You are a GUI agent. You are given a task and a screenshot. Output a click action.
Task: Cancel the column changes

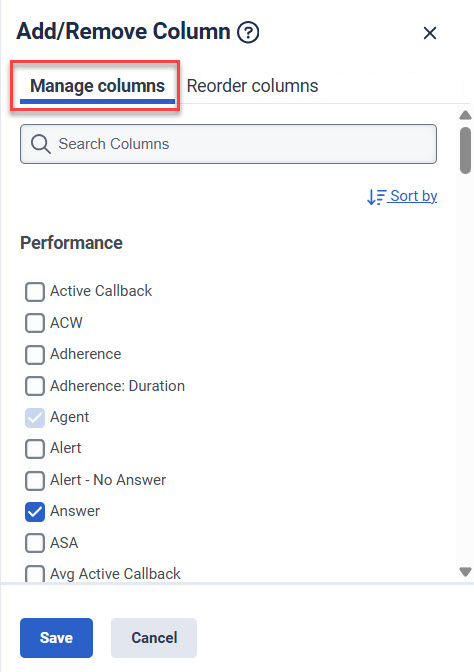coord(154,638)
